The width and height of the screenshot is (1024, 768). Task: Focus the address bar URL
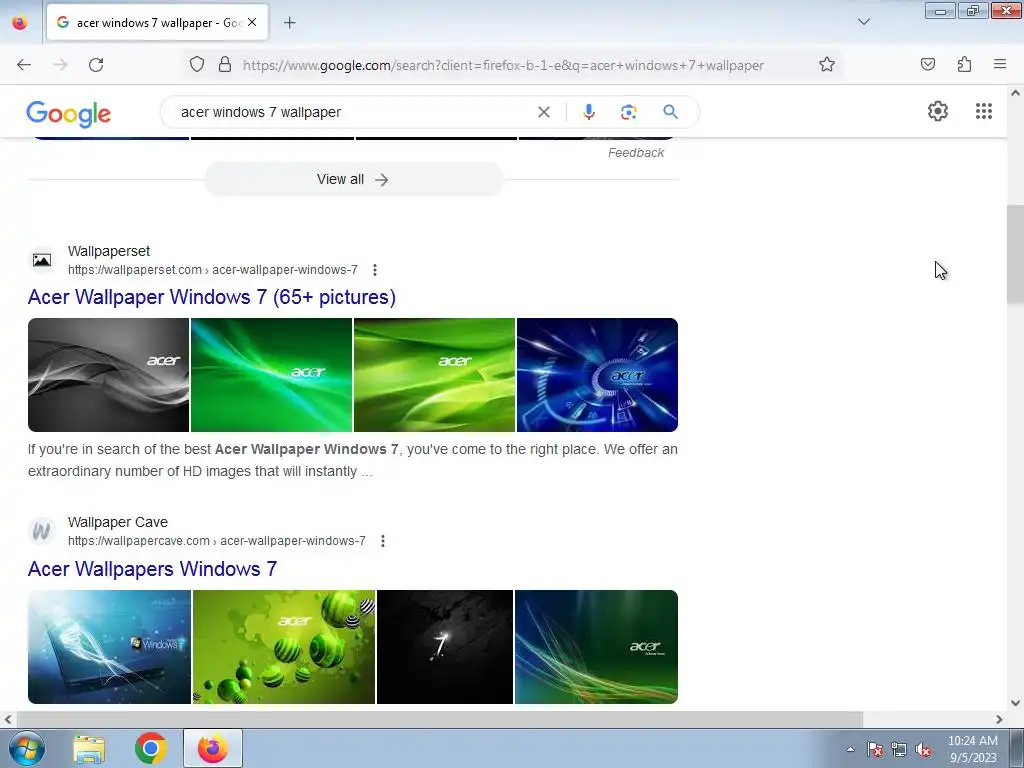click(503, 65)
